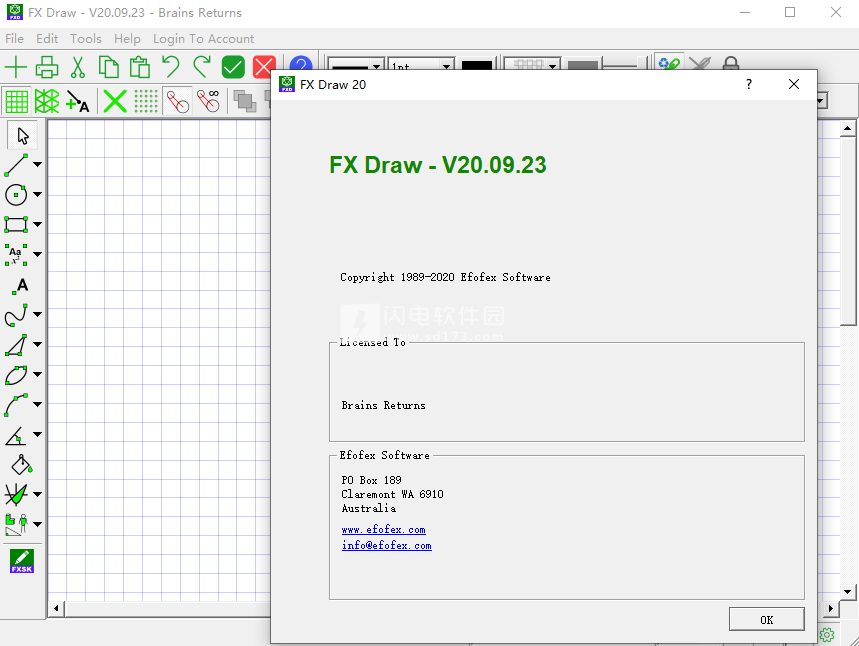The width and height of the screenshot is (859, 646).
Task: Expand the Triangle tool dropdown arrow
Action: click(37, 344)
